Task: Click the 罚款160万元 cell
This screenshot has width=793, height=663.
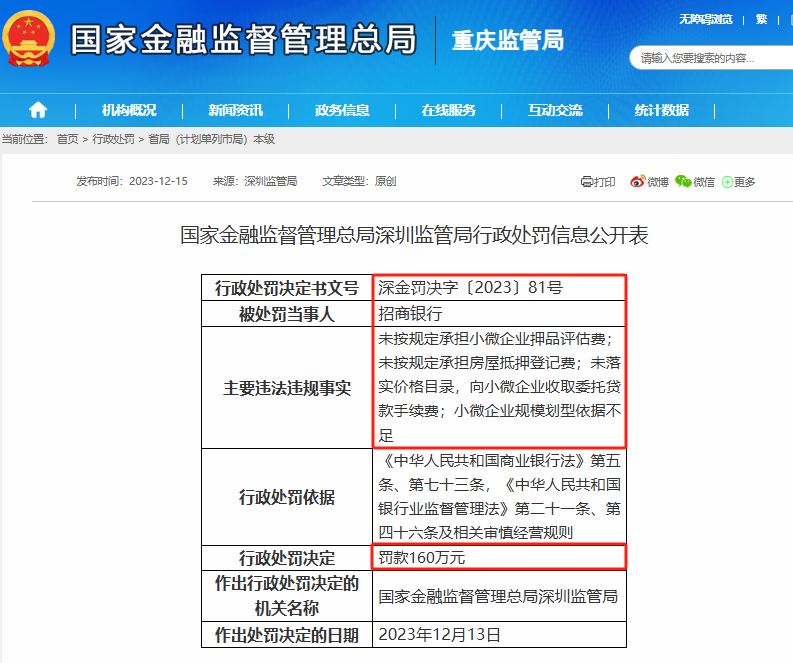Action: 499,557
